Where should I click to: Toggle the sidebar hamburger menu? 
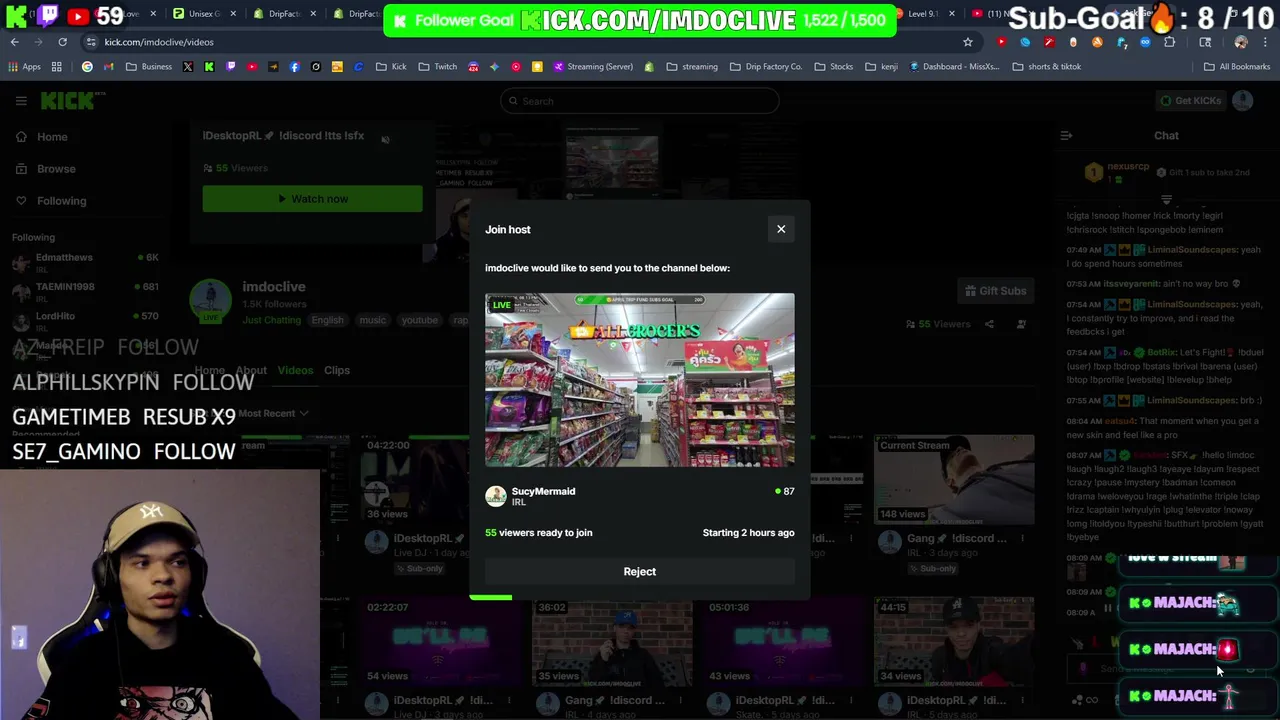pos(21,101)
